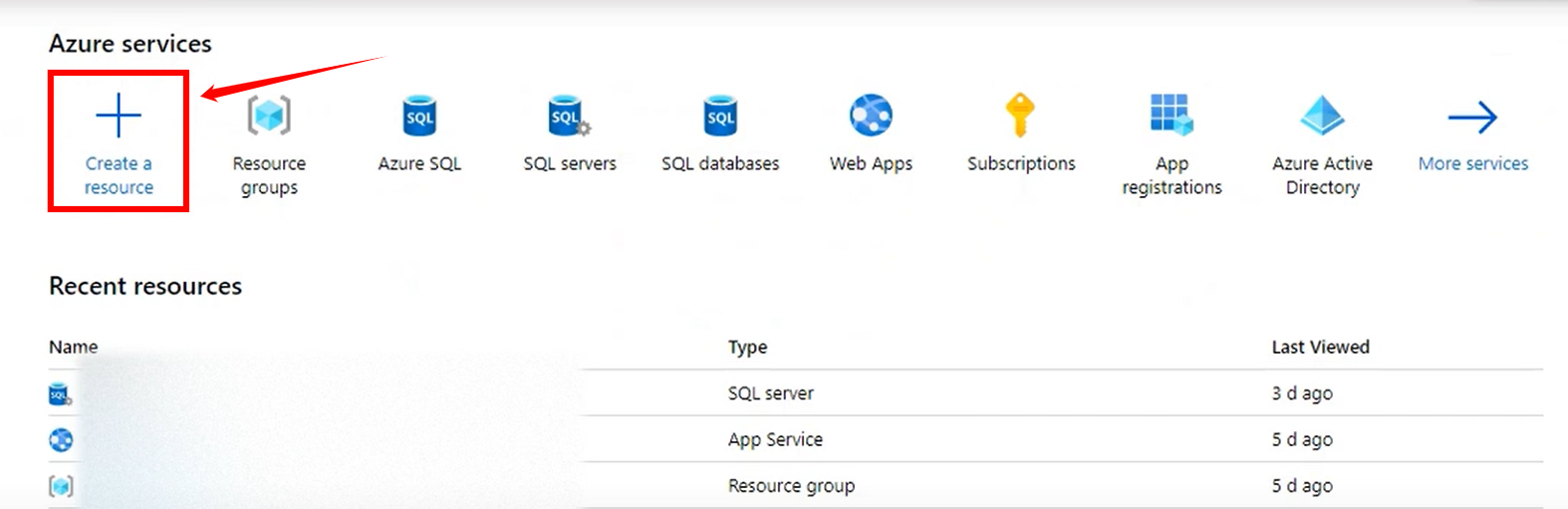This screenshot has height=509, width=1568.
Task: Click the Type column header
Action: tap(747, 348)
